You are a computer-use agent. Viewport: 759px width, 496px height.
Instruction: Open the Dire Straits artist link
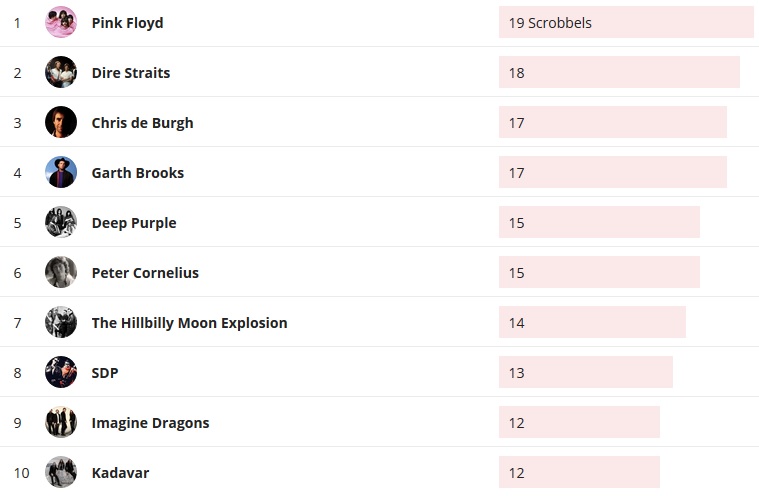130,72
